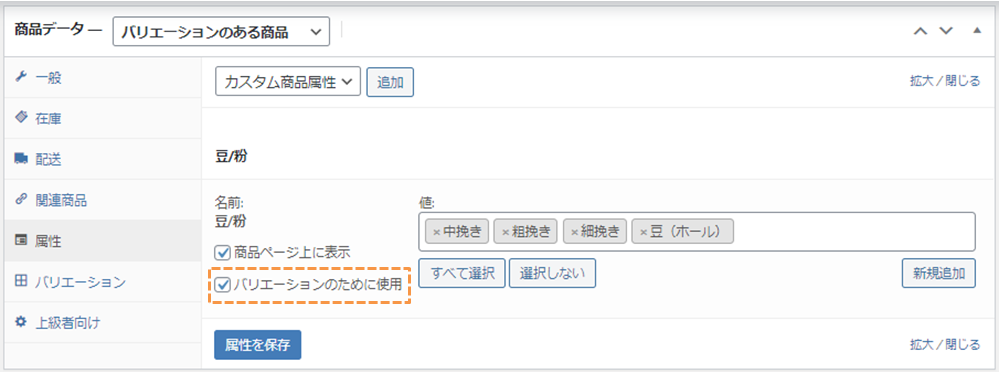The height and width of the screenshot is (372, 999).
Task: Move the 商品データ panel down
Action: [x=946, y=31]
